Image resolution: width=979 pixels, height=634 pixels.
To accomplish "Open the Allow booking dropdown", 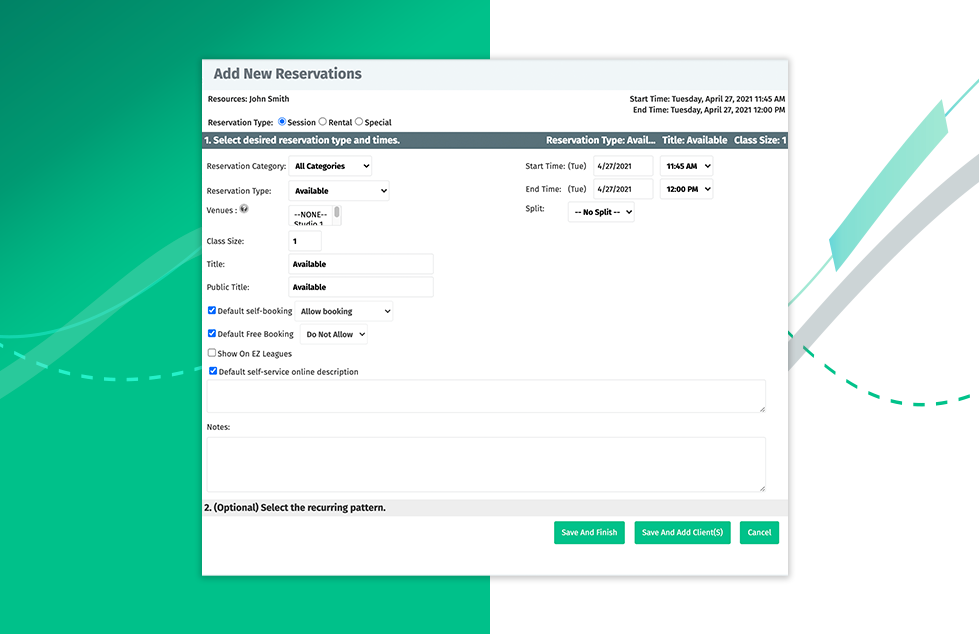I will [344, 311].
